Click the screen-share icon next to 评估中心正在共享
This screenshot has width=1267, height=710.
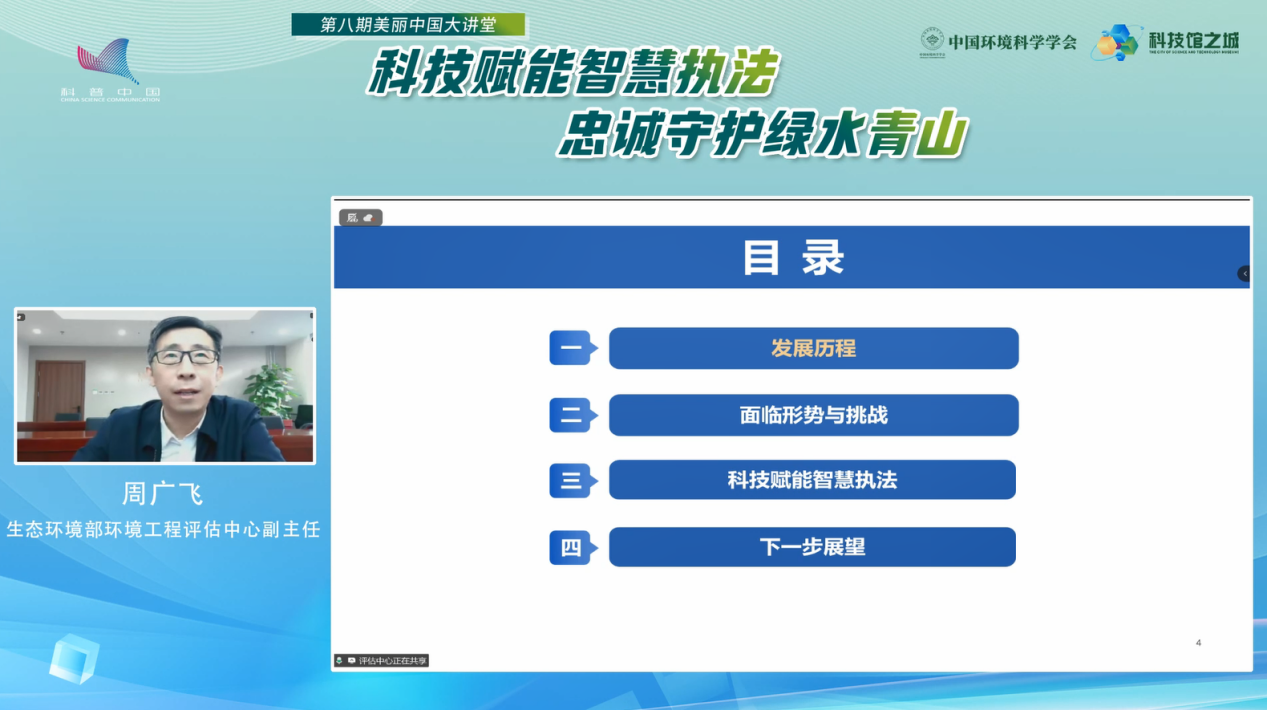point(351,659)
